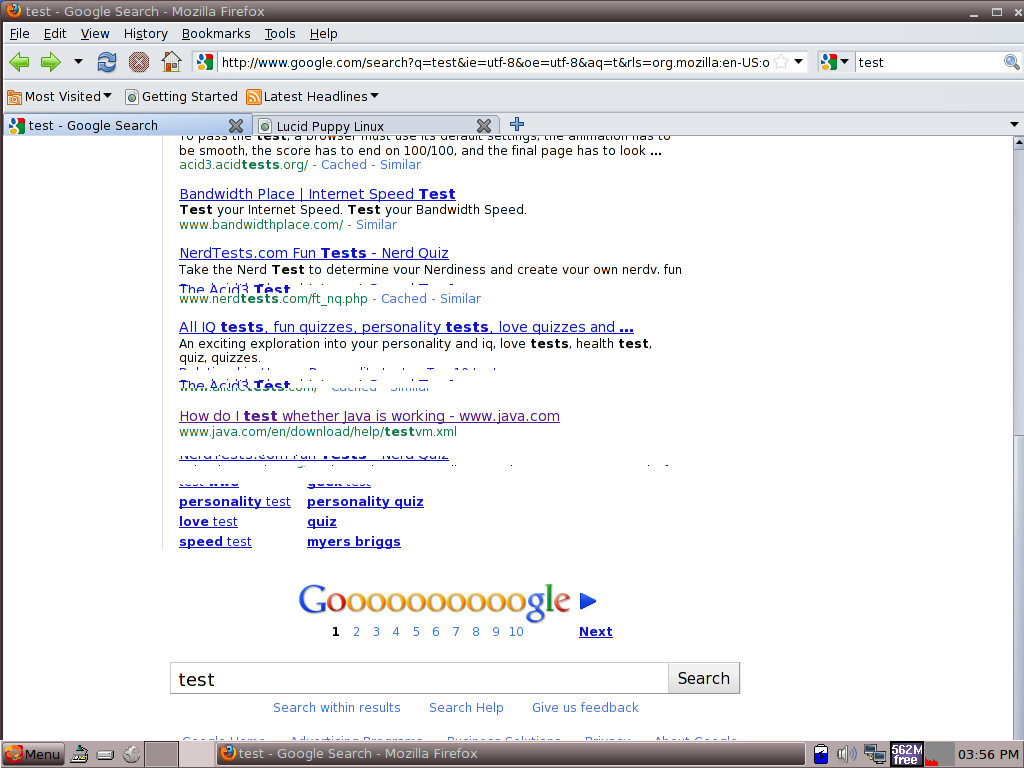Search related term love test

pyautogui.click(x=208, y=522)
